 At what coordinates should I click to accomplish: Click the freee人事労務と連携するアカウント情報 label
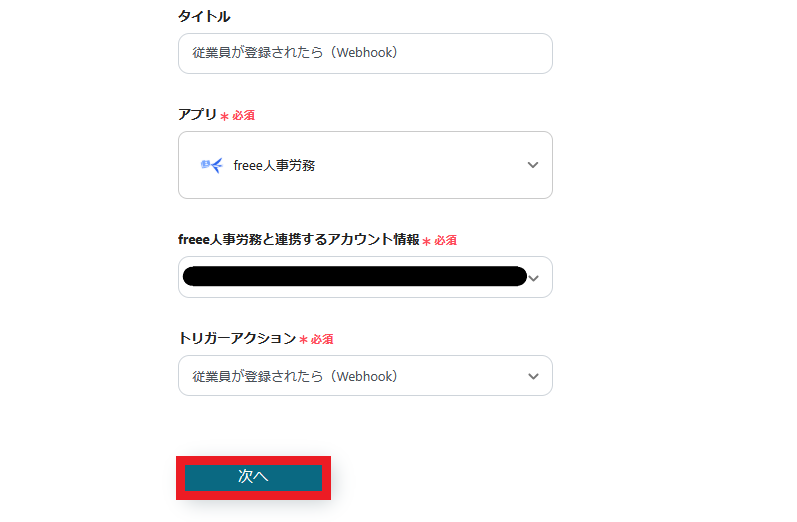click(298, 239)
